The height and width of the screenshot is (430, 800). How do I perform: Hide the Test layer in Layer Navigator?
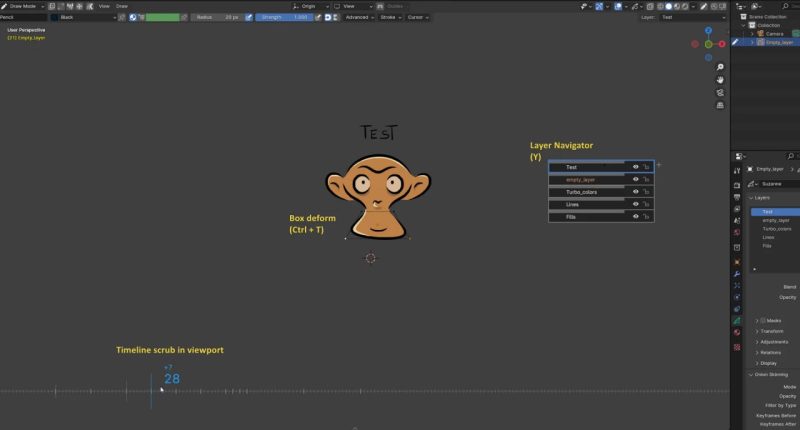click(x=636, y=167)
